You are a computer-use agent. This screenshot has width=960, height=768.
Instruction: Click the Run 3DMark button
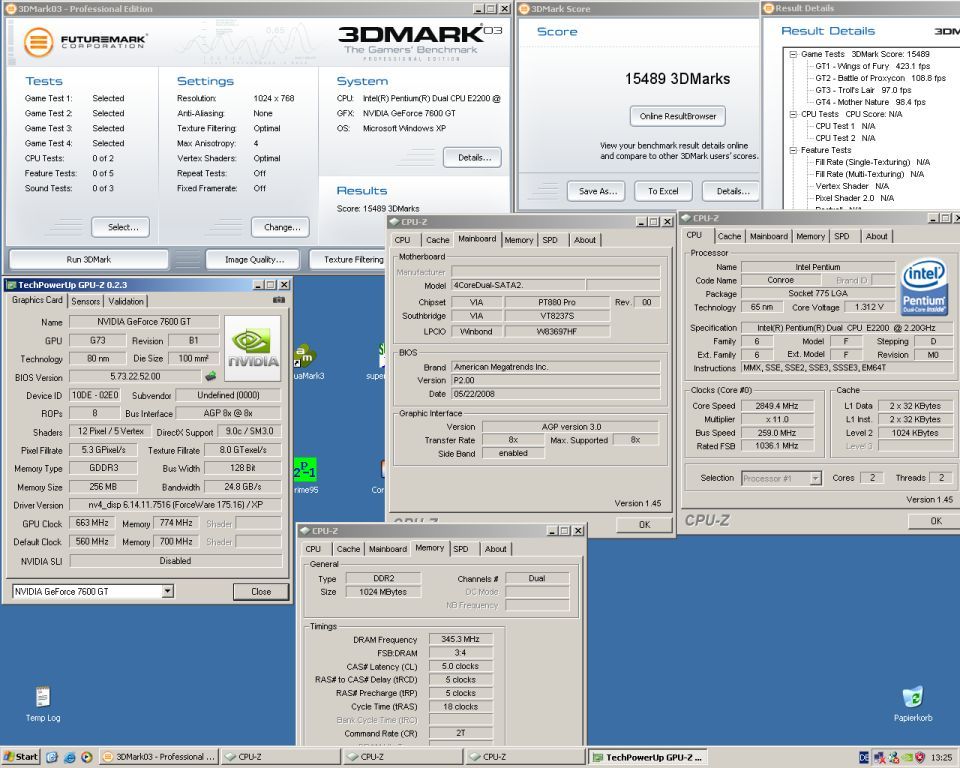coord(89,260)
